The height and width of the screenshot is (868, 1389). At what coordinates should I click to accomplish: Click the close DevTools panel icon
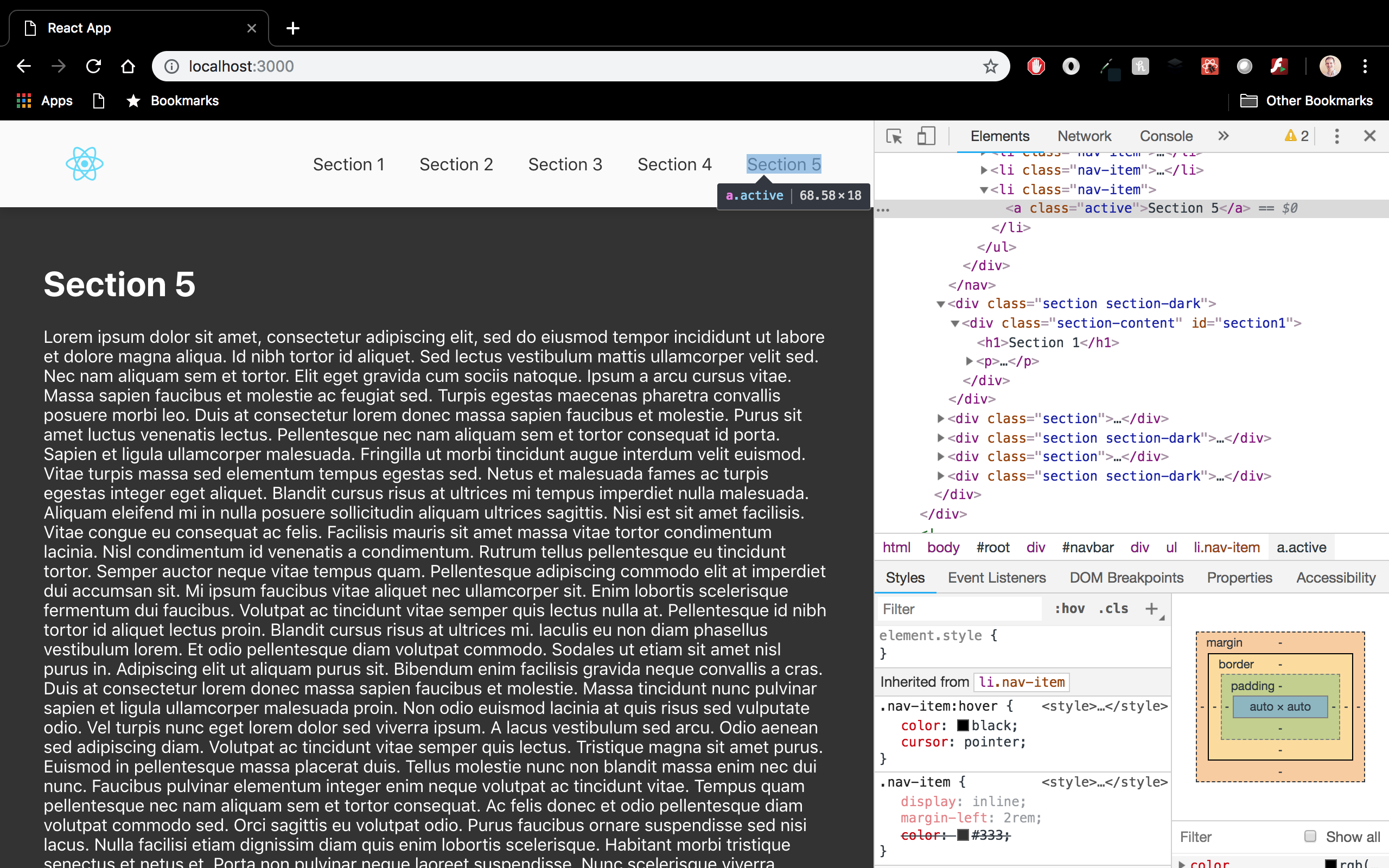click(x=1370, y=136)
